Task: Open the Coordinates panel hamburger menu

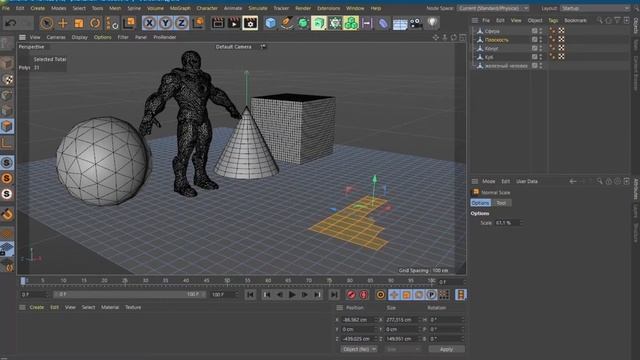Action: tap(340, 307)
